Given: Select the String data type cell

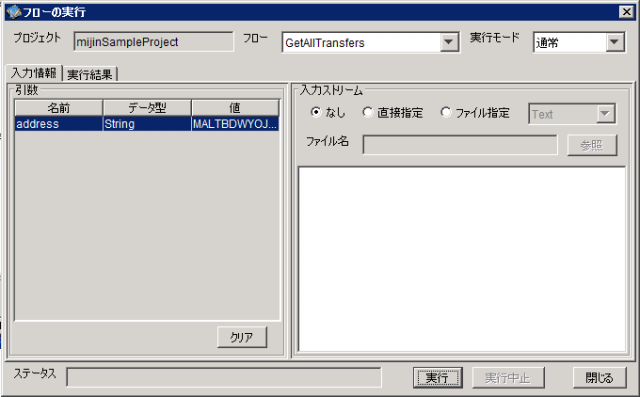Looking at the screenshot, I should 147,124.
